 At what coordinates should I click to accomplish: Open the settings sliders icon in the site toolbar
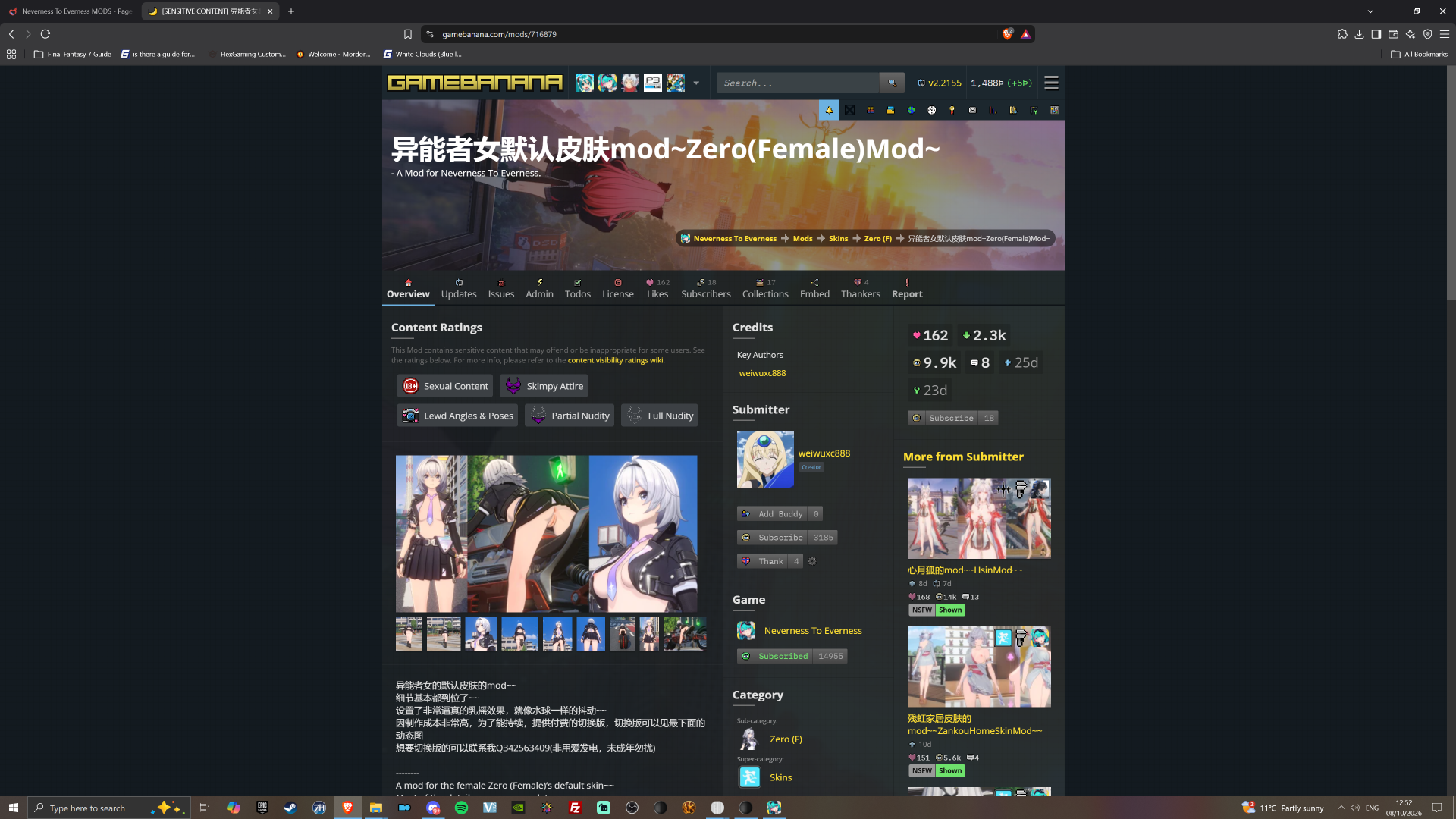[x=1054, y=110]
